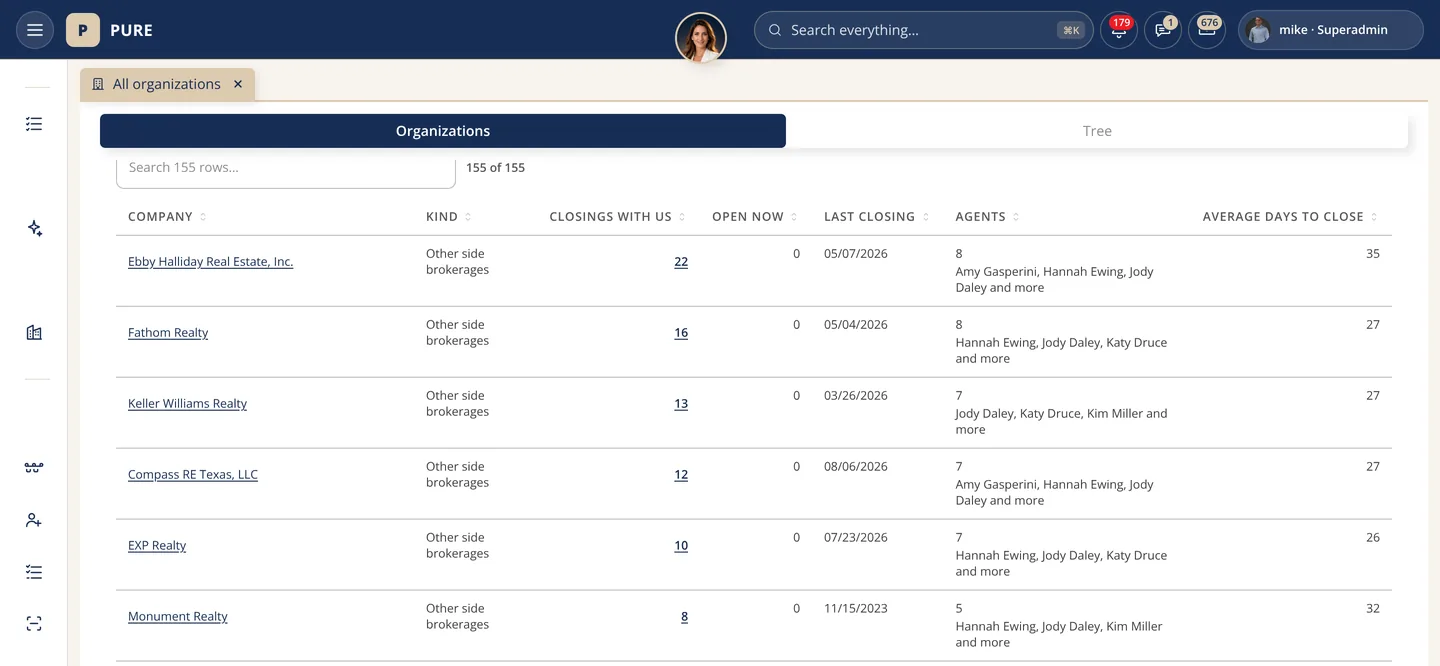
Task: Click the add-user sidebar icon
Action: 34,520
